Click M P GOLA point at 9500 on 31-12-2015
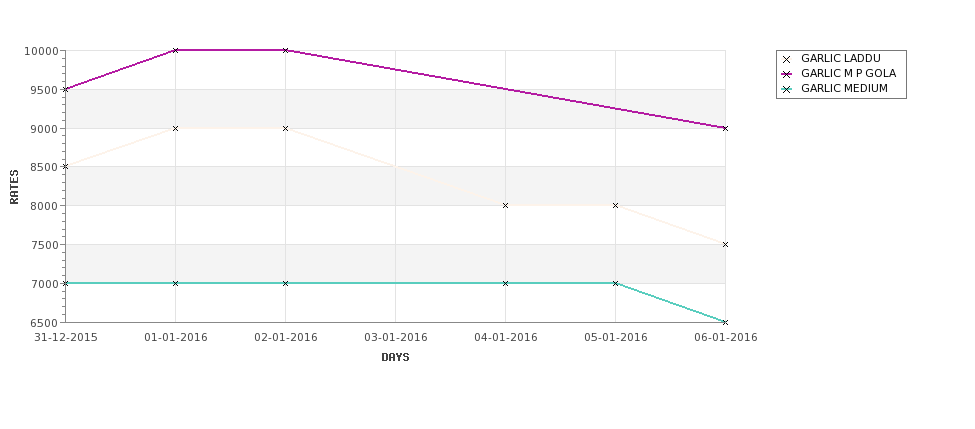This screenshot has width=975, height=429. coord(66,90)
